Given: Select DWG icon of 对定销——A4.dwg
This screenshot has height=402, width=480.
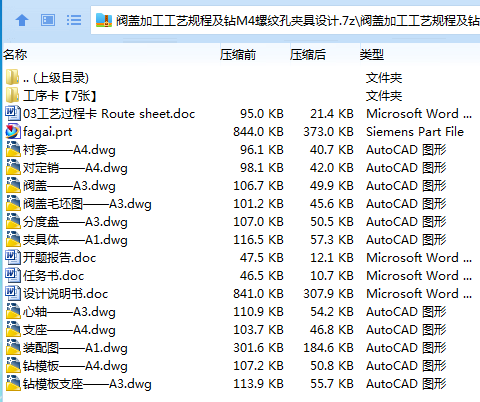Looking at the screenshot, I should (x=13, y=167).
